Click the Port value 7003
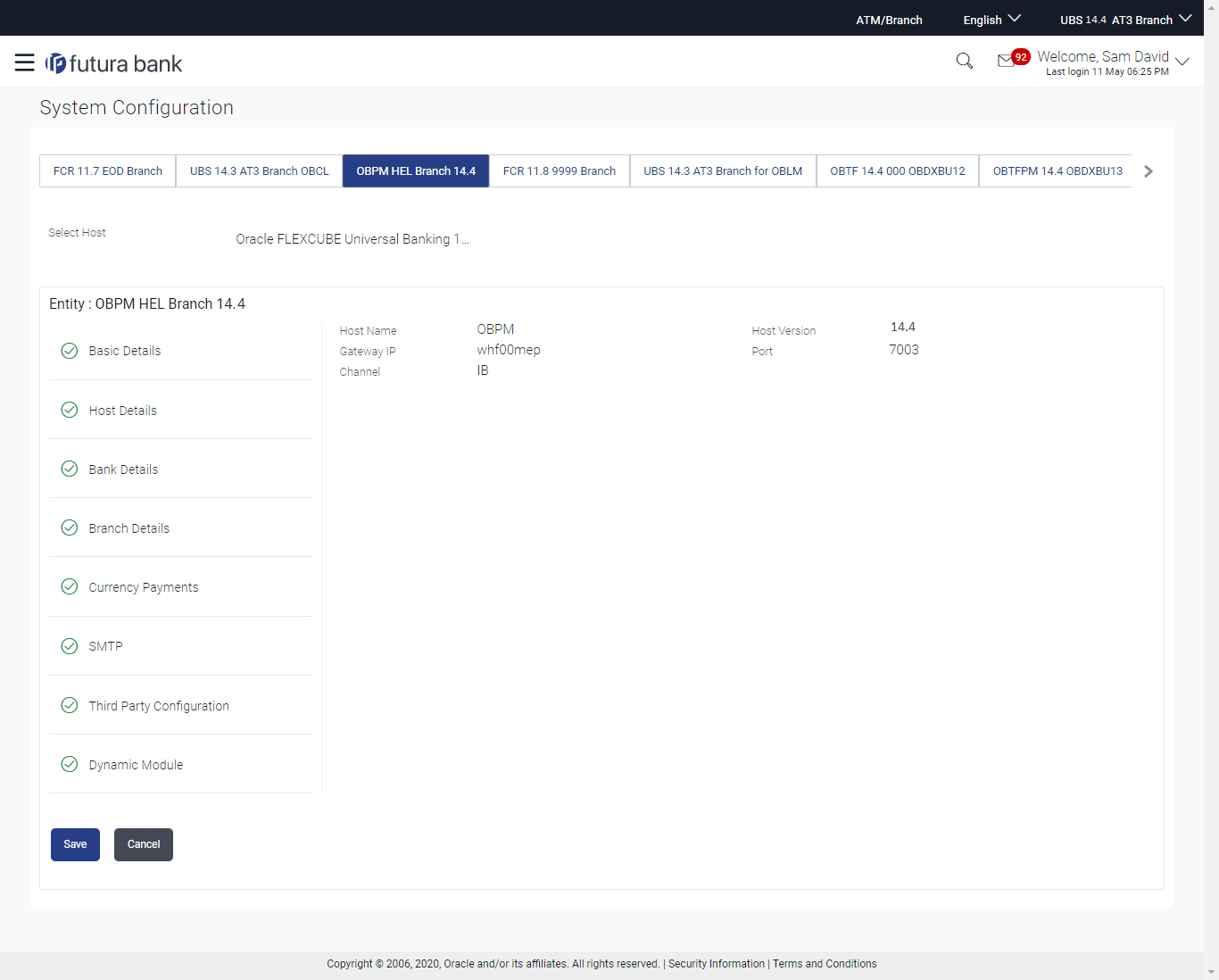 pos(904,350)
